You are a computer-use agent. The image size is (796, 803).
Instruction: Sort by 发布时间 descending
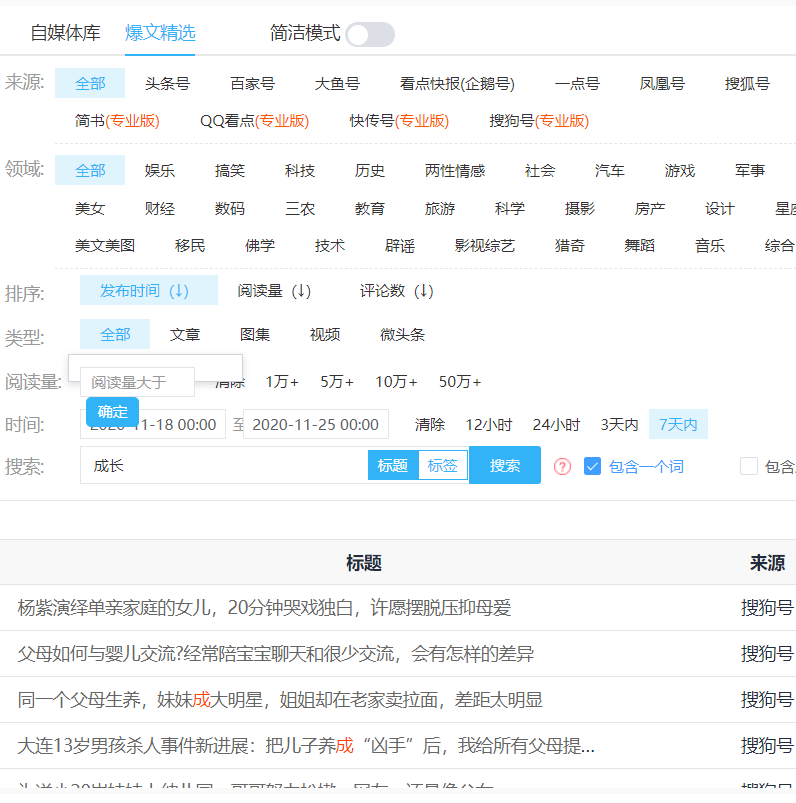pyautogui.click(x=148, y=291)
